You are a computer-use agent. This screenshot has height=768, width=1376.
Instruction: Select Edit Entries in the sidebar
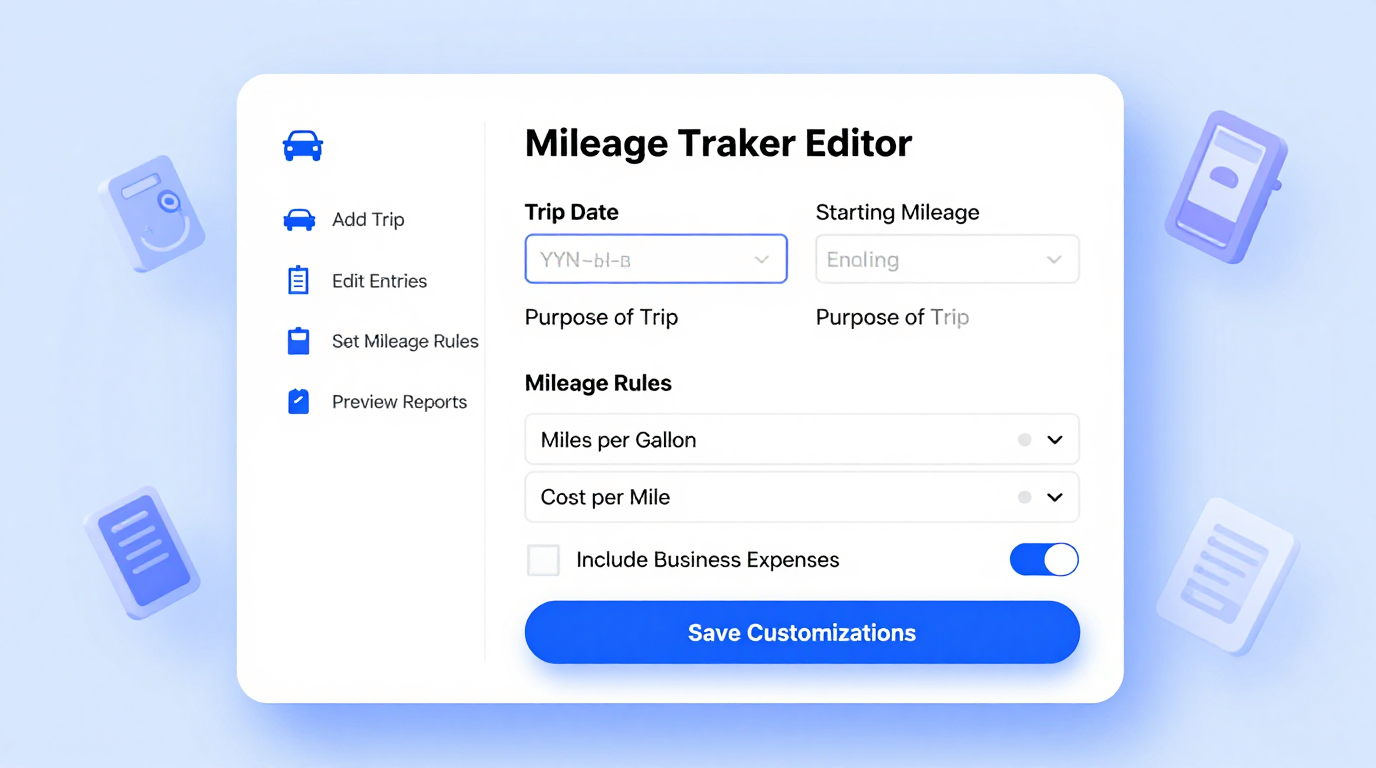[378, 280]
